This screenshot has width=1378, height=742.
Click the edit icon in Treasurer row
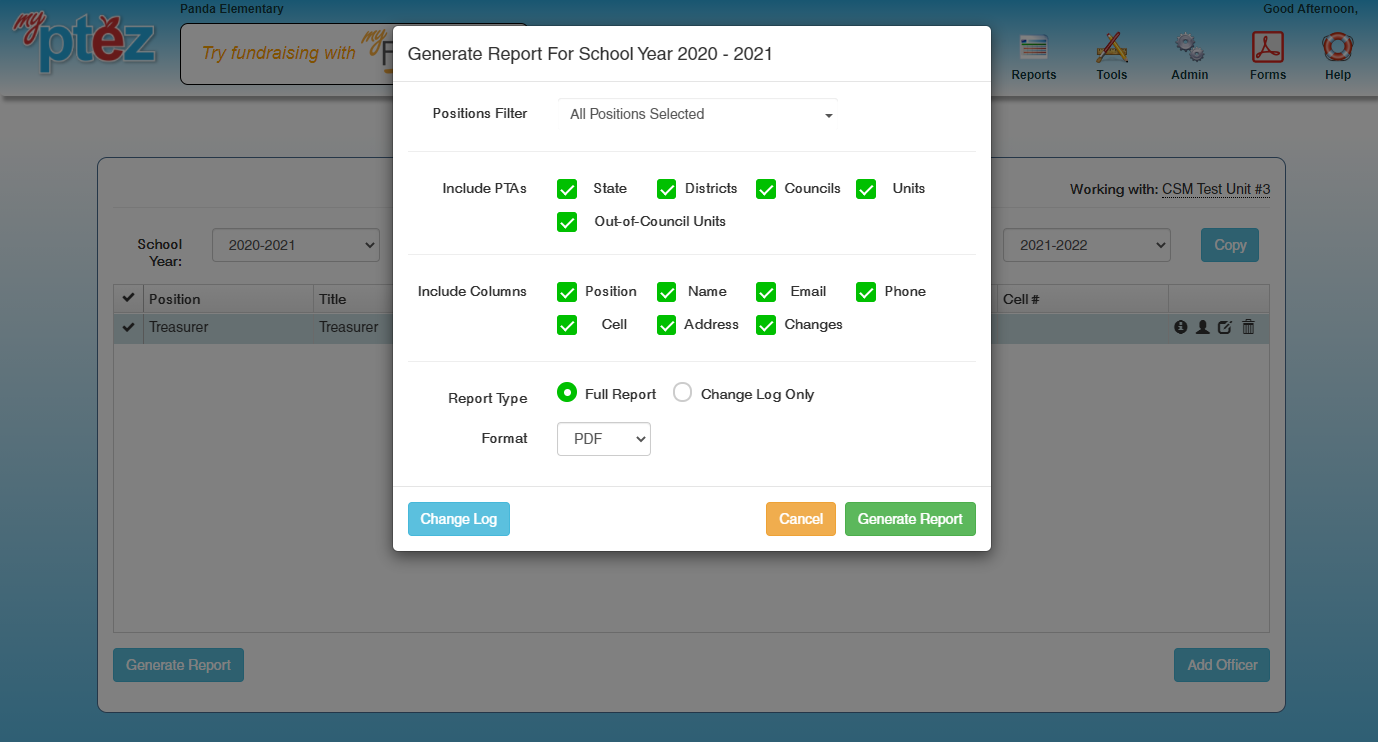1225,327
